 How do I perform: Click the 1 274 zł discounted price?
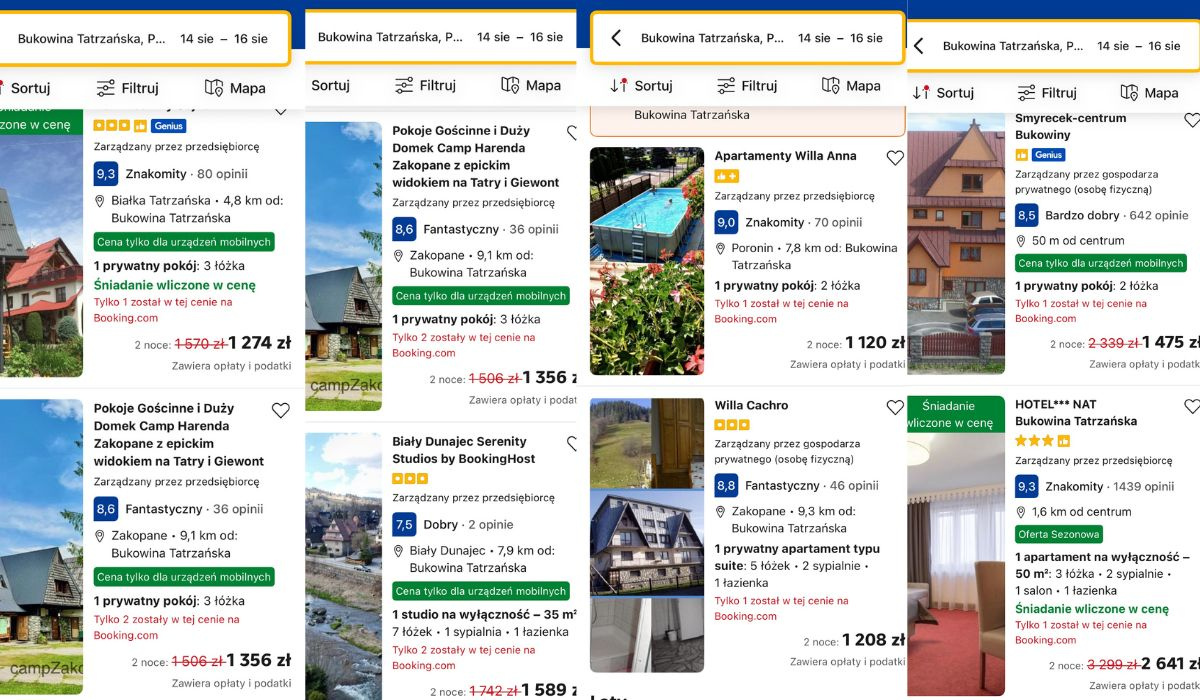(x=259, y=342)
